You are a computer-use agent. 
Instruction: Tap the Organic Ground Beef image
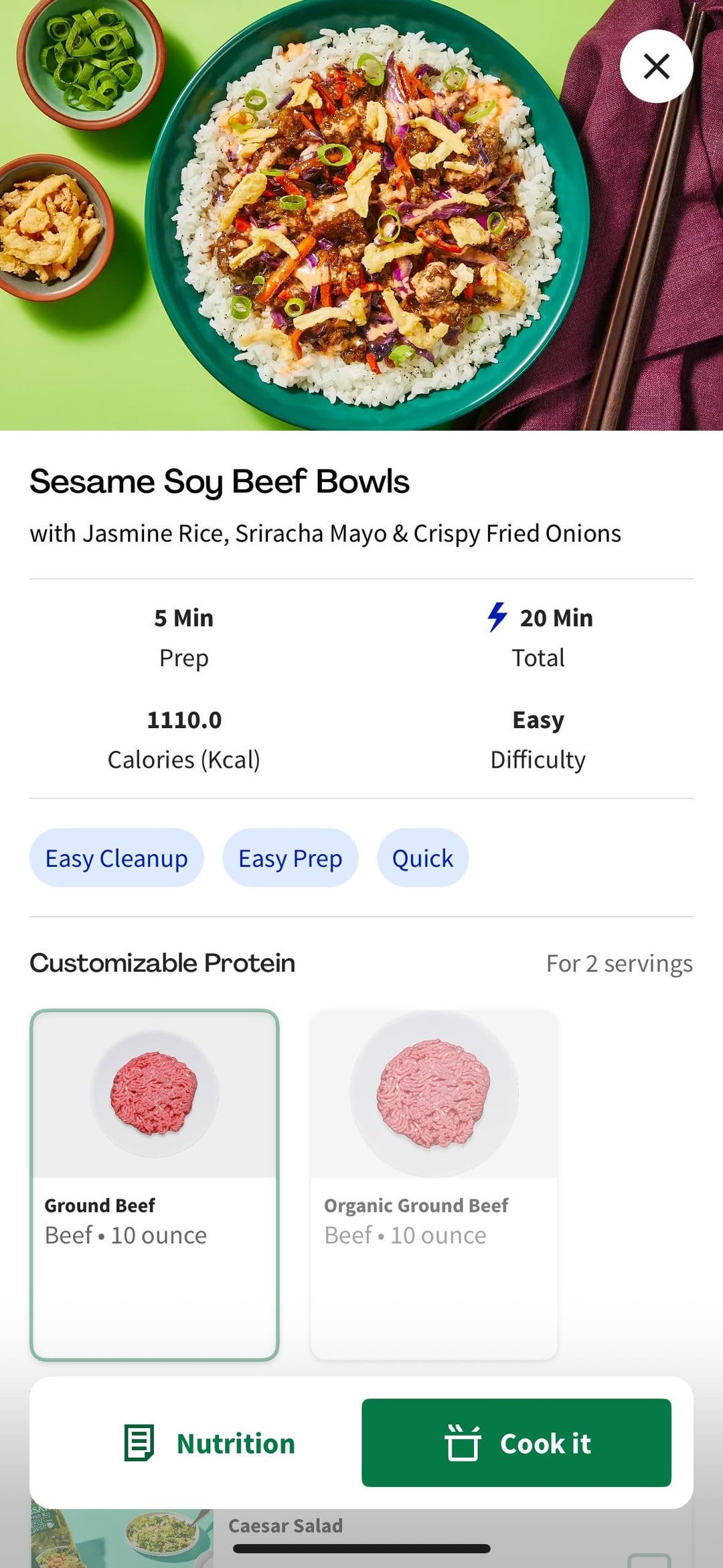(x=433, y=1094)
